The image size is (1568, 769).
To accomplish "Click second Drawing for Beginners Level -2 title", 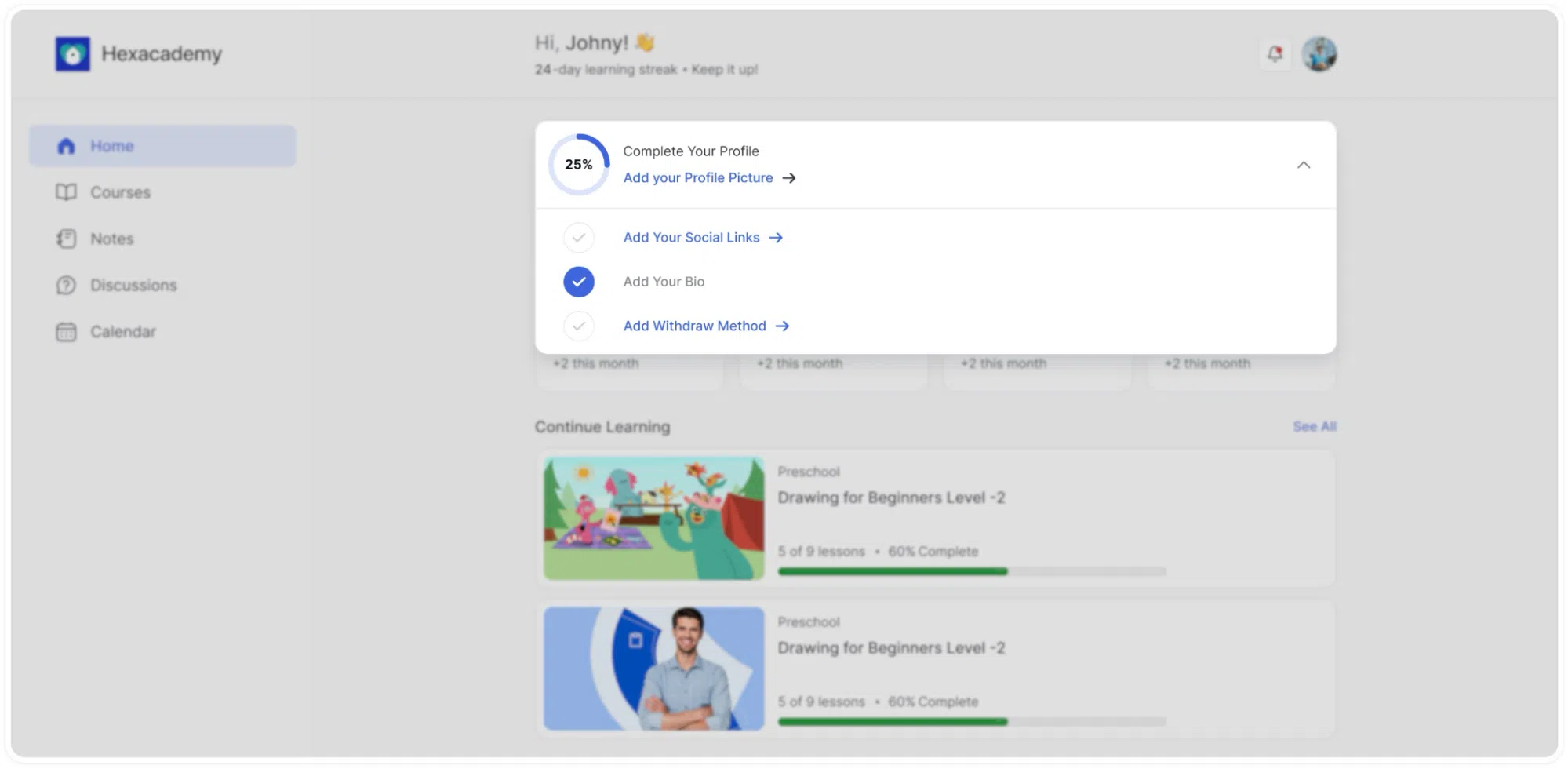I will pyautogui.click(x=891, y=648).
